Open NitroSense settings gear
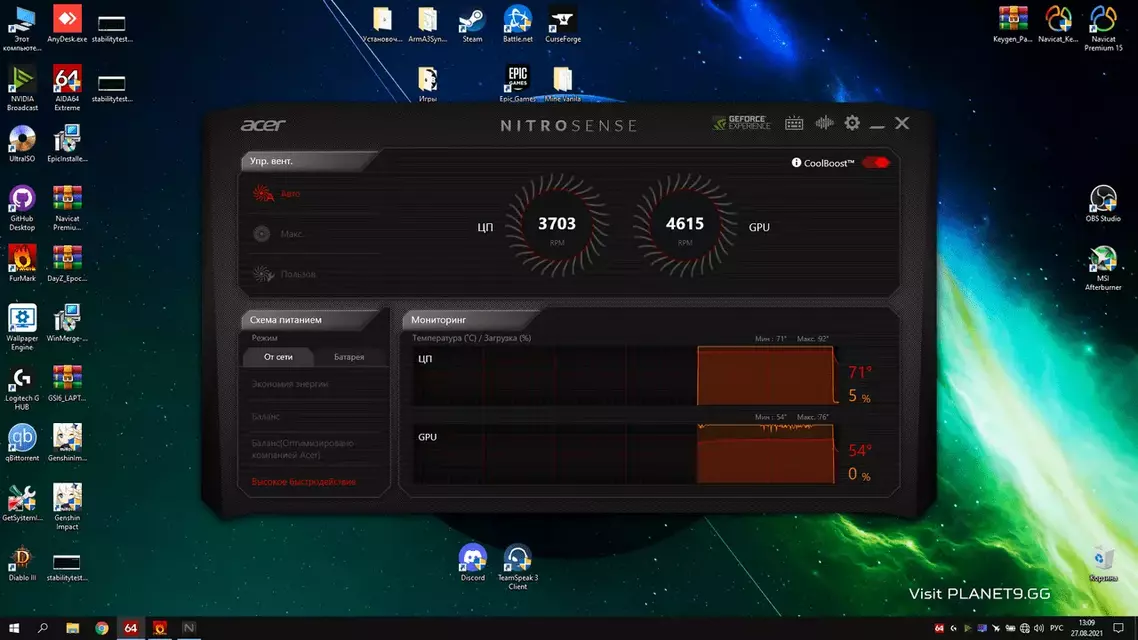 [852, 123]
